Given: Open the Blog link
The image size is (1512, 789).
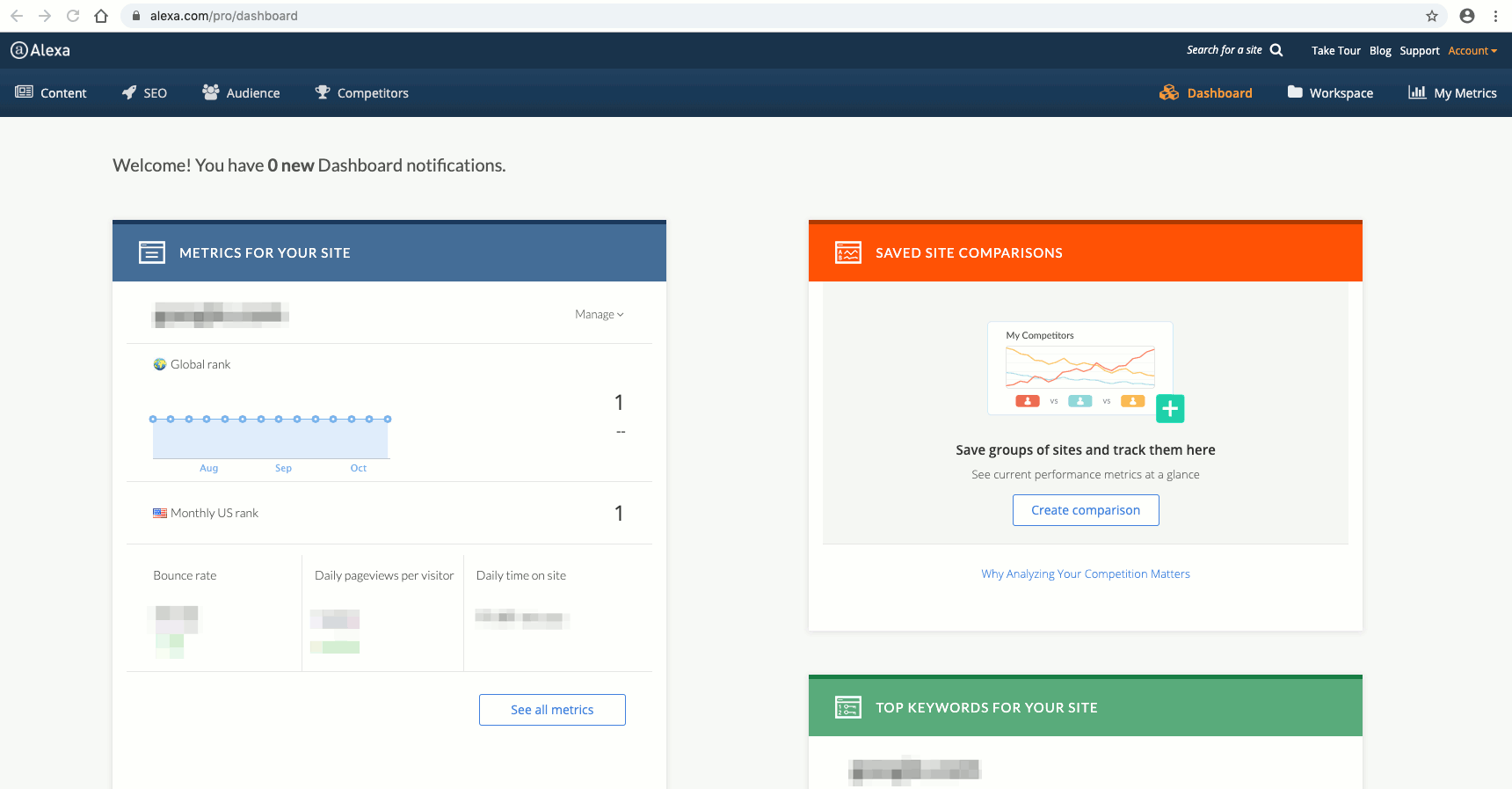Looking at the screenshot, I should click(x=1380, y=51).
